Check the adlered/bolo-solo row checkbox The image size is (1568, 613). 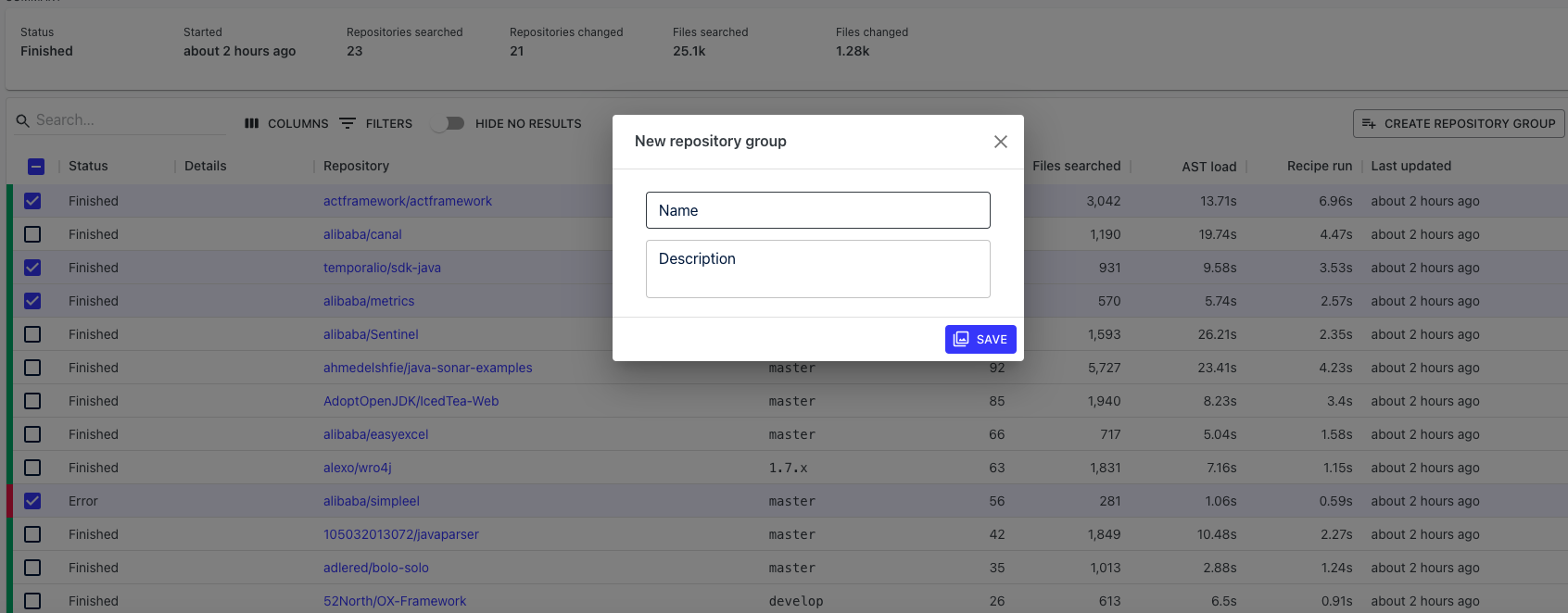32,568
